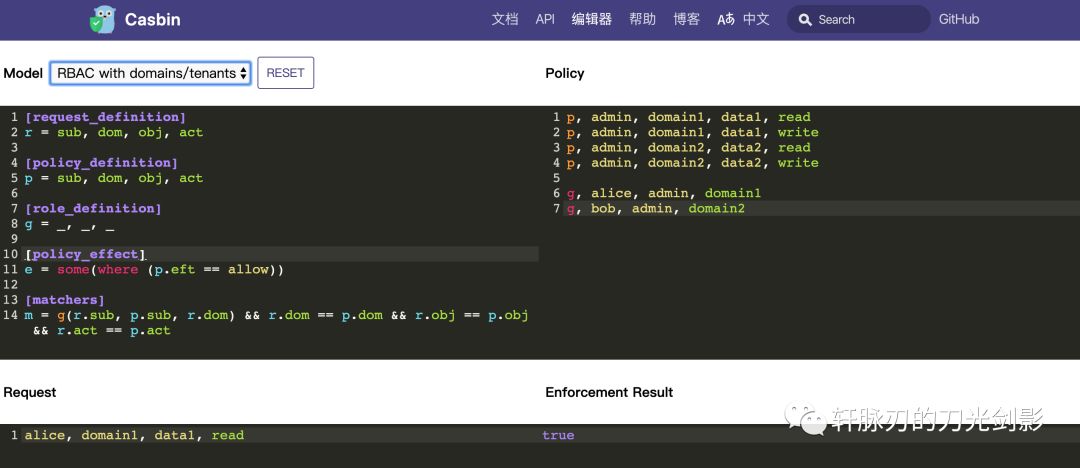Open the Model type dropdown
Viewport: 1080px width, 468px height.
(150, 73)
